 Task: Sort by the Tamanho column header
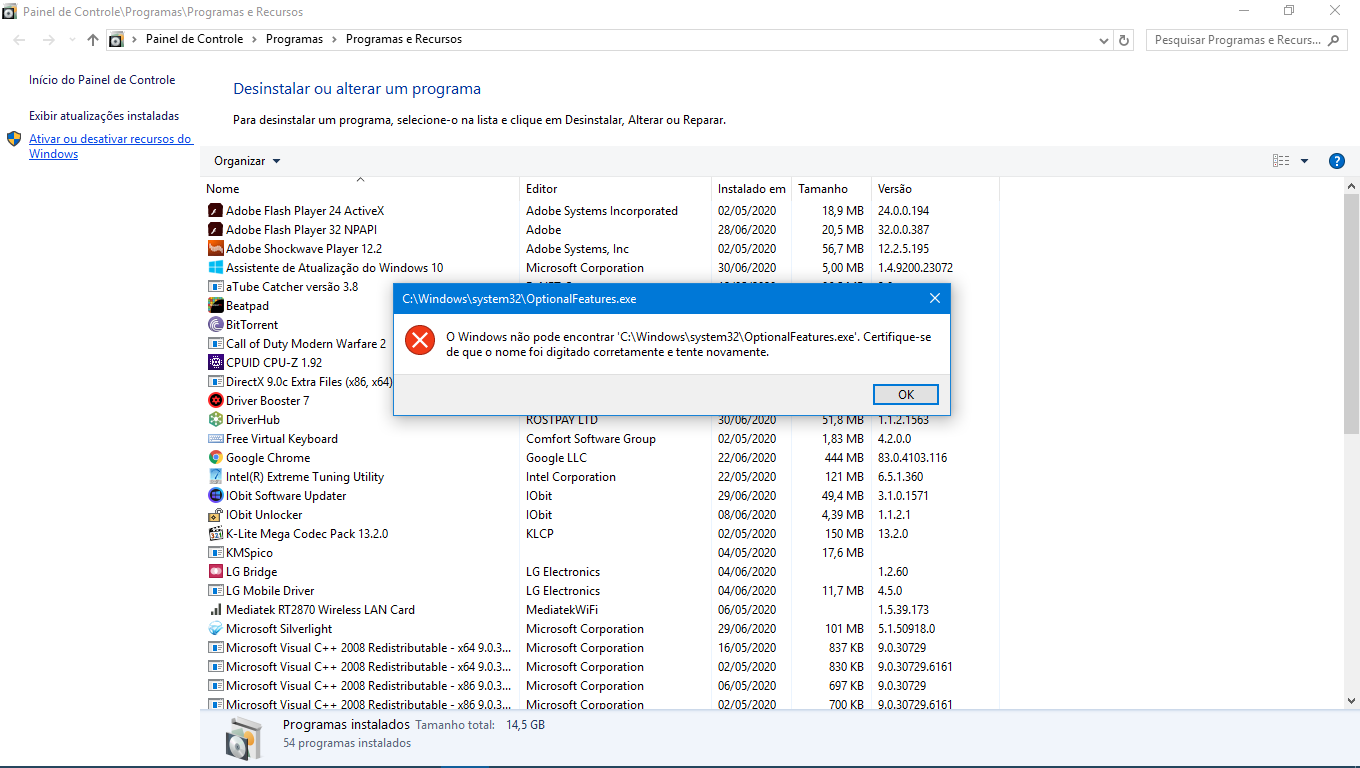831,189
